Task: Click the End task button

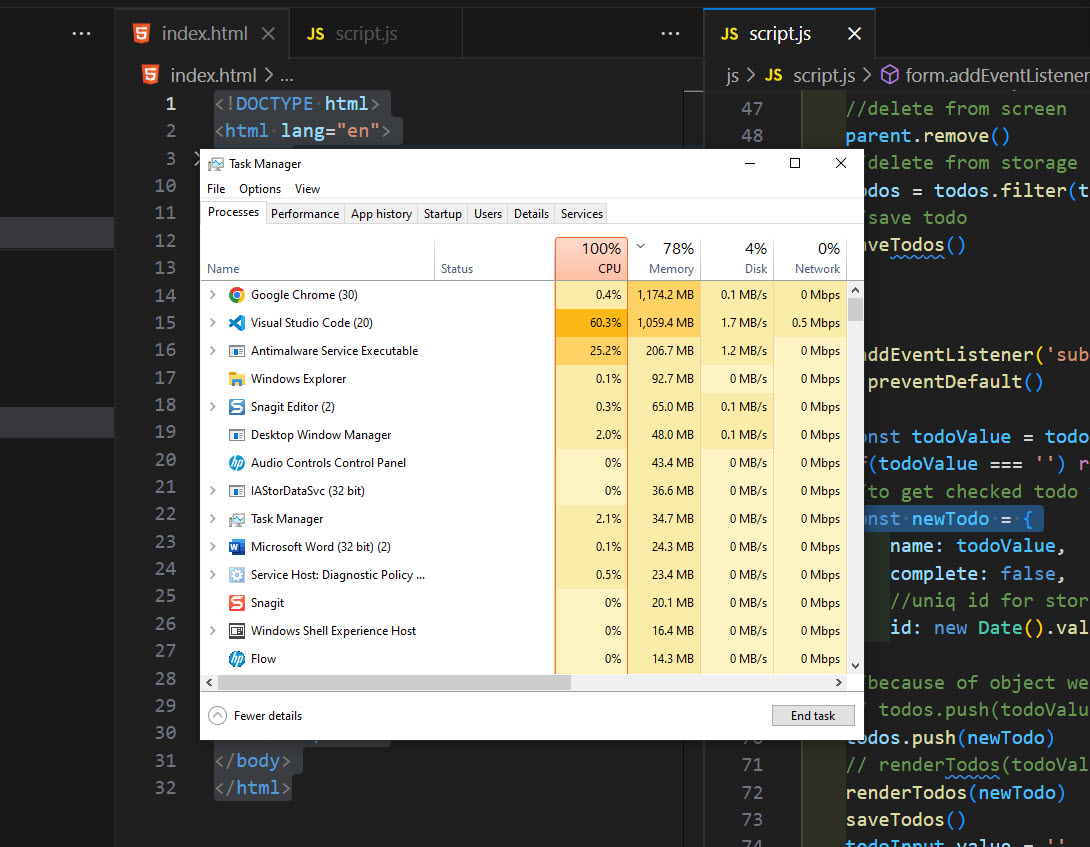Action: (x=813, y=716)
